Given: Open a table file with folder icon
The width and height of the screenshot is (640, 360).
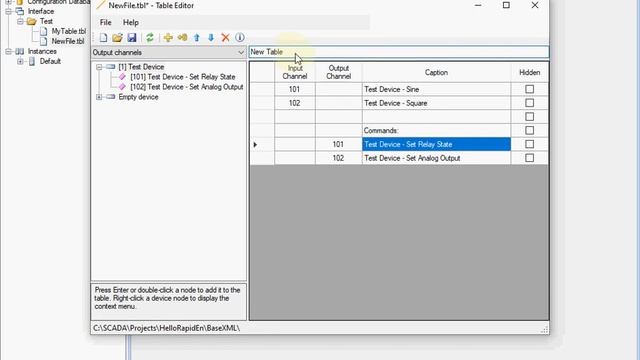Looking at the screenshot, I should (x=117, y=38).
